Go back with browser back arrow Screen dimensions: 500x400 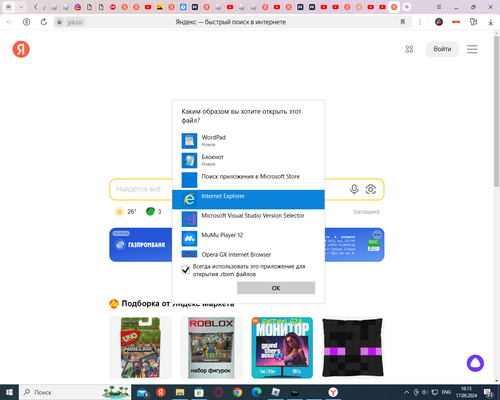click(9, 22)
